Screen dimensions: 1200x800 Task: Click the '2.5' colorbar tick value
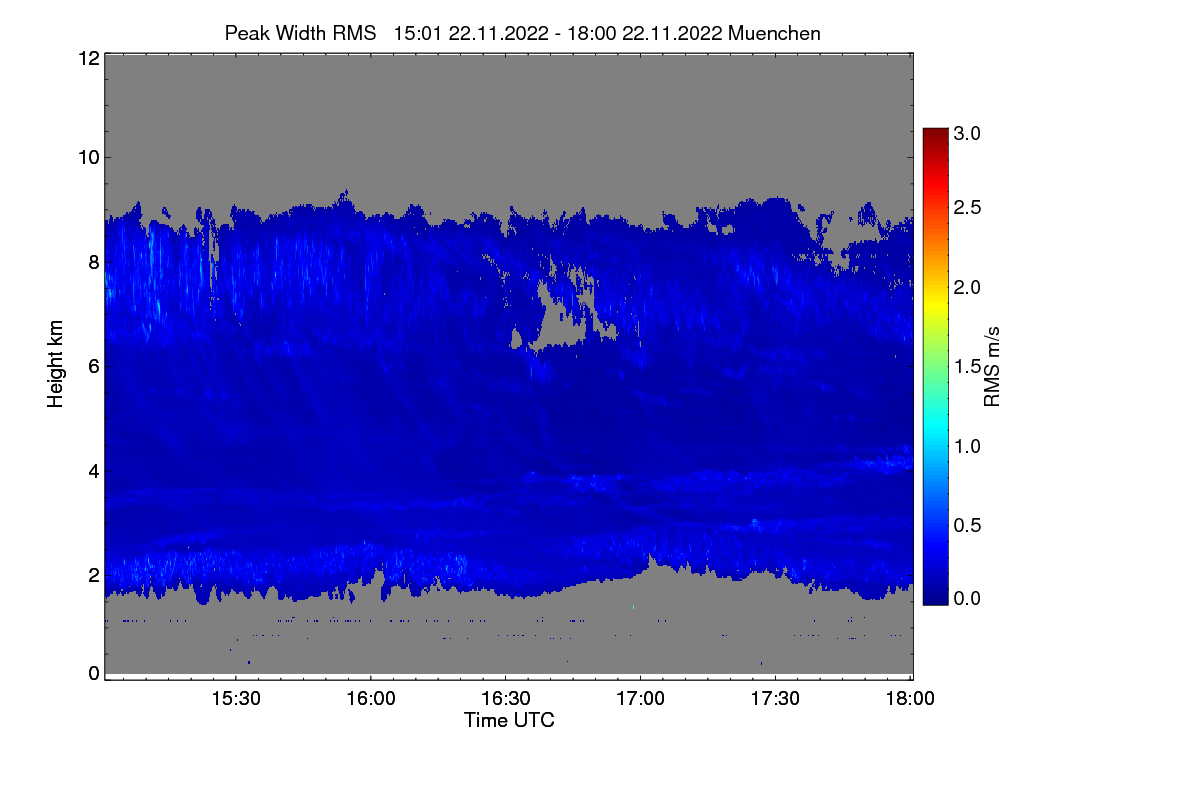(x=968, y=207)
